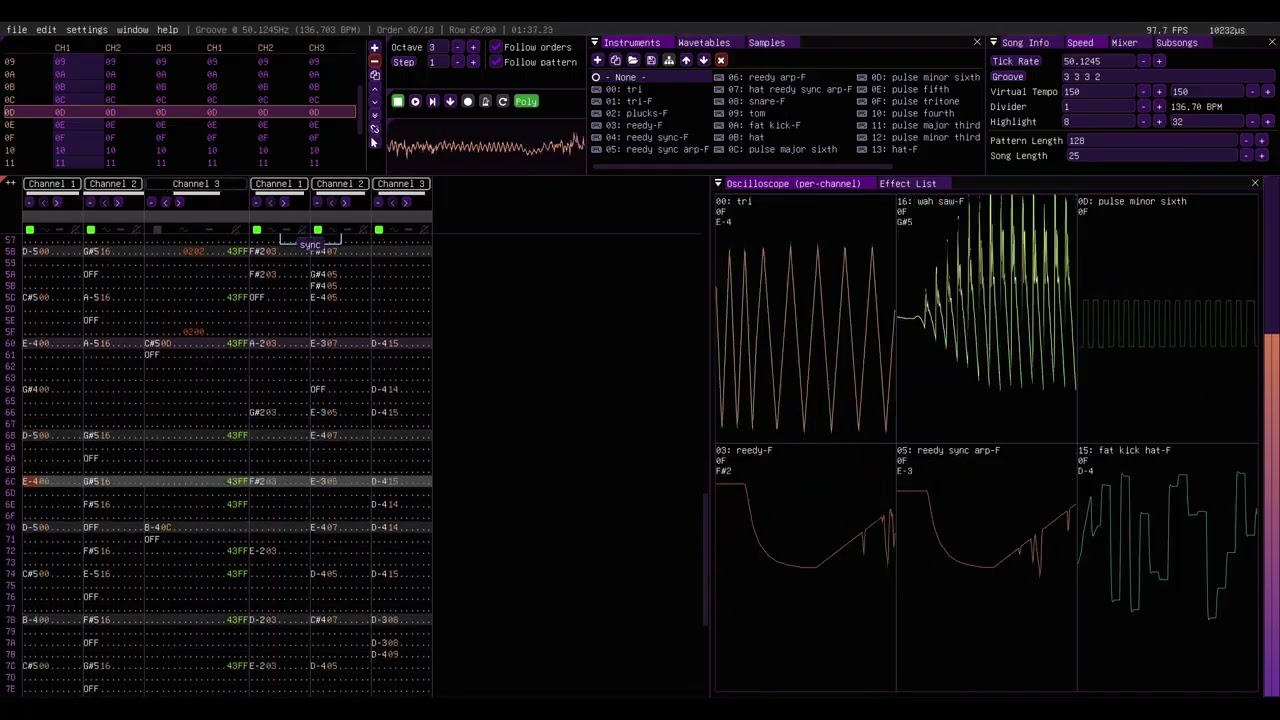Move order down arrow icon
1280x720 pixels.
pos(374,102)
